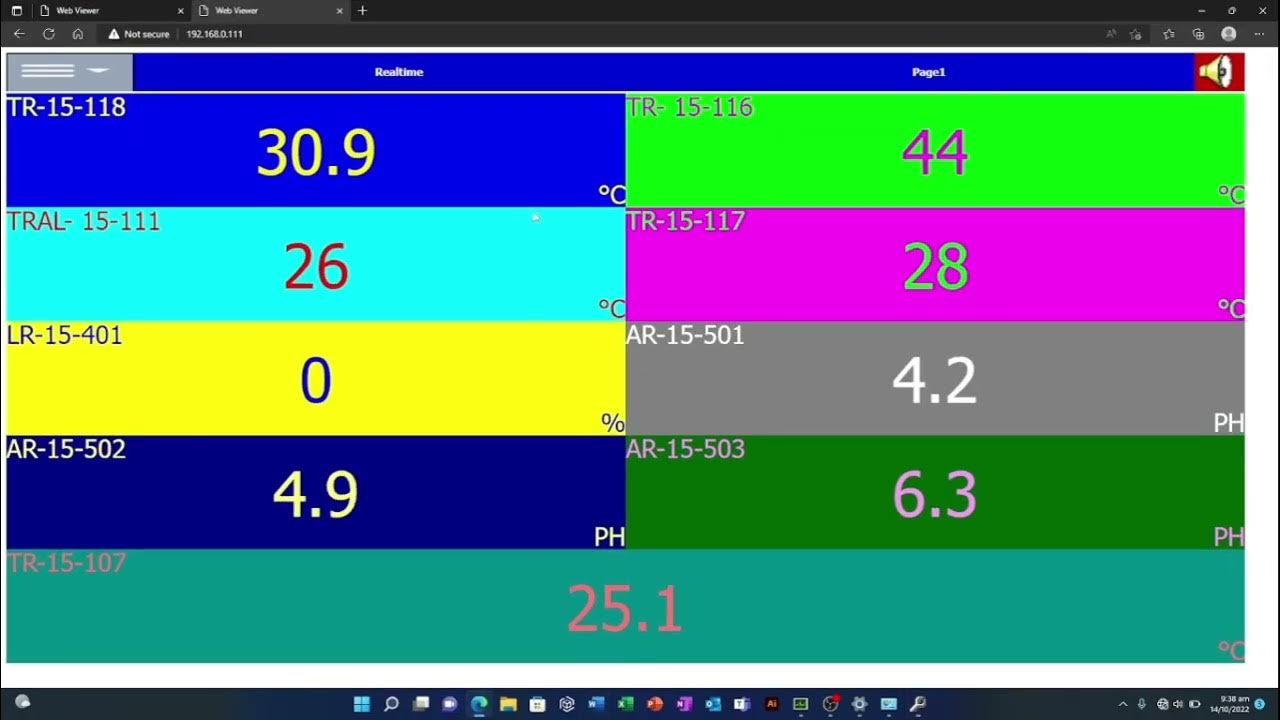
Task: Open taskbar Search
Action: [x=391, y=704]
